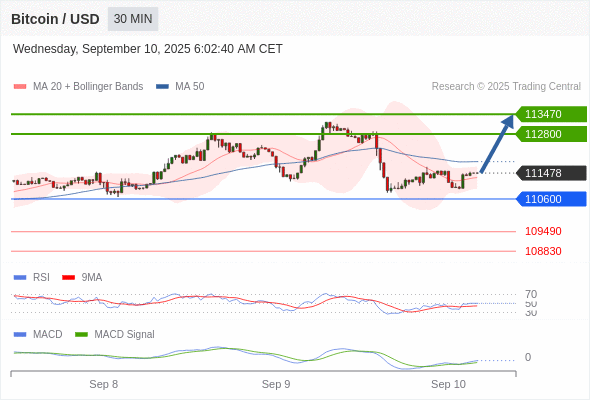Click the Research Trading Central copyright text
The image size is (590, 400).
[x=506, y=87]
